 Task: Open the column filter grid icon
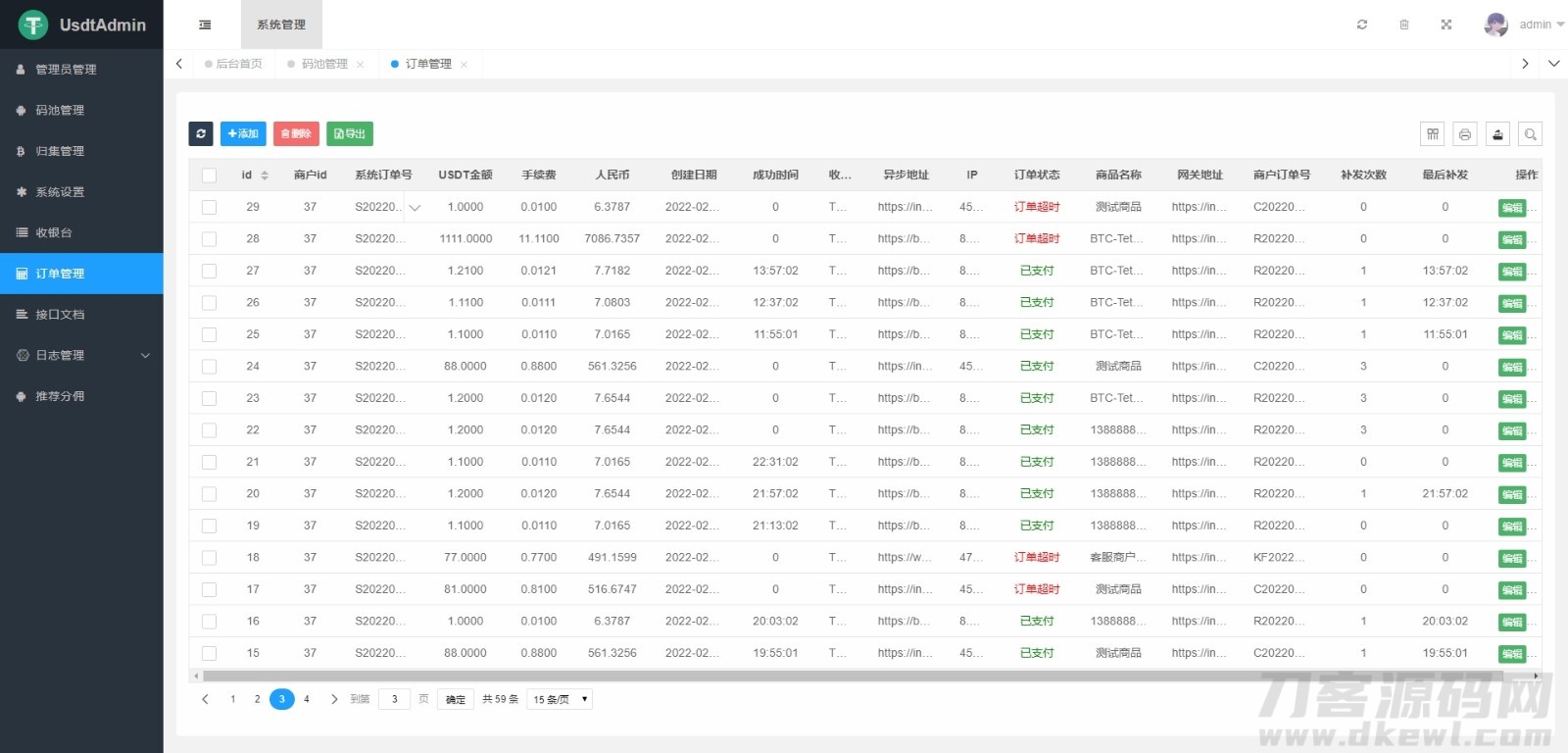1433,134
